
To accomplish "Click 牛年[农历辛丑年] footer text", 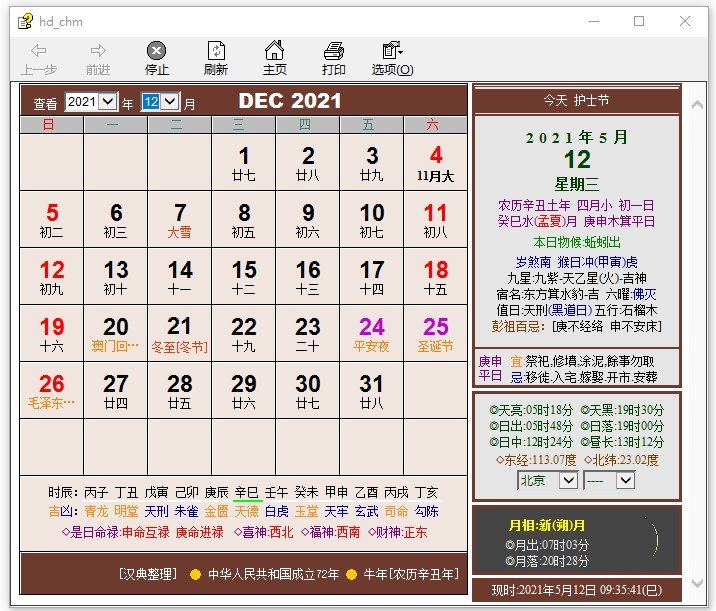I will pos(411,574).
